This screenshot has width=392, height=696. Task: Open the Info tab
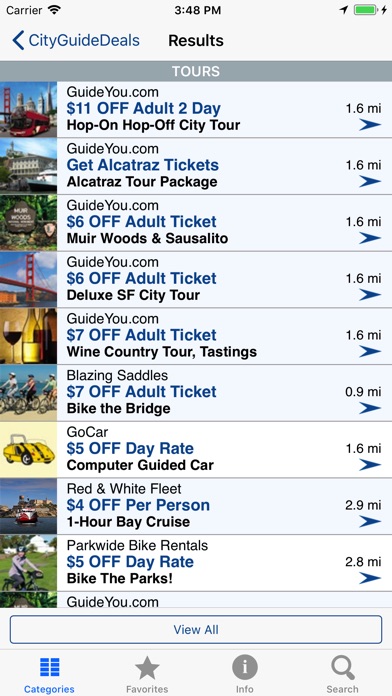(x=245, y=674)
